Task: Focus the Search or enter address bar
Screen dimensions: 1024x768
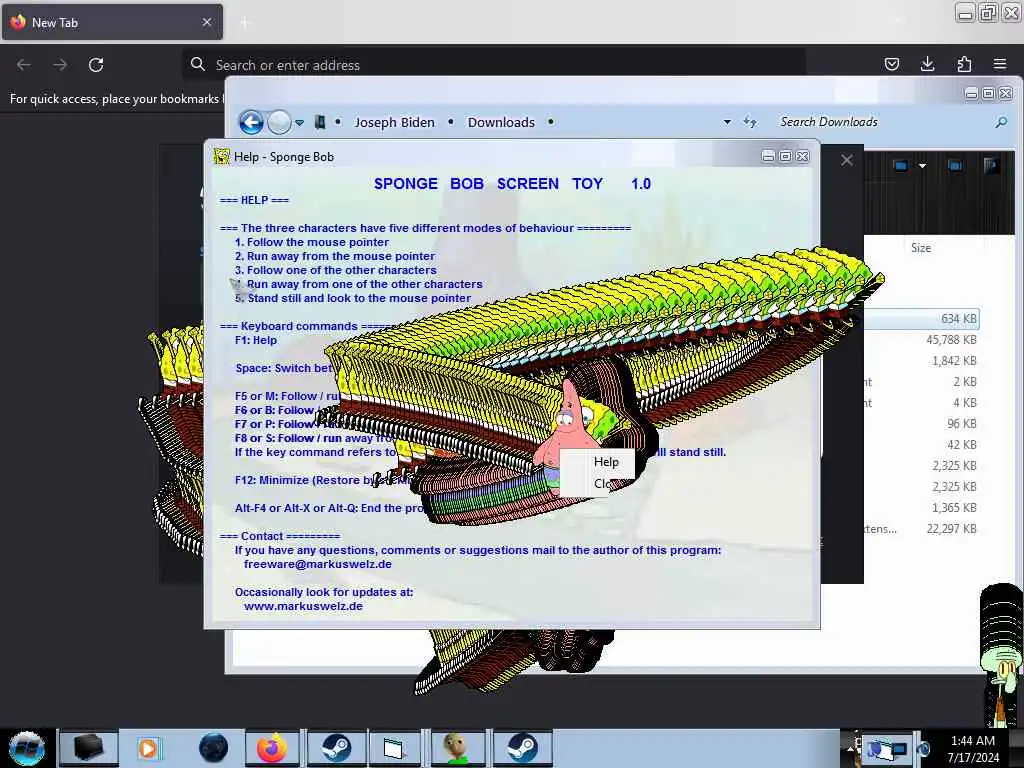Action: pos(493,65)
